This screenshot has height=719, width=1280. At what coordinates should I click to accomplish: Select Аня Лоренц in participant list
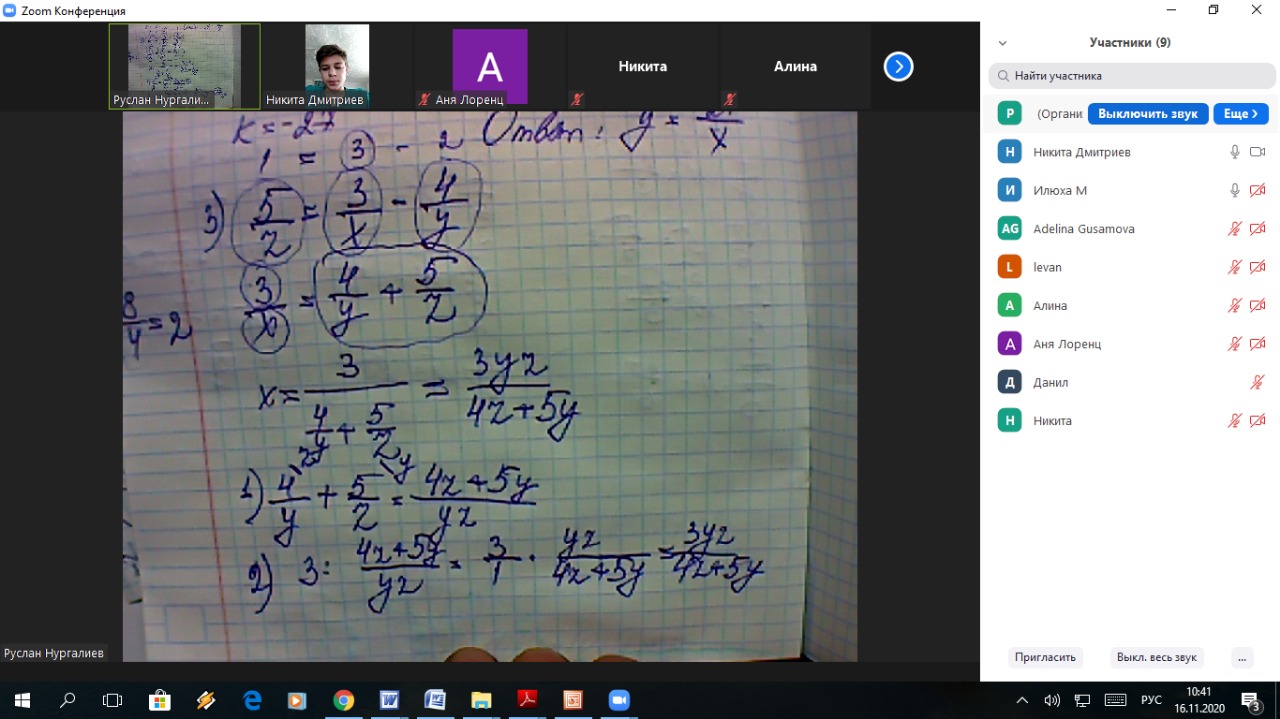(x=1066, y=344)
